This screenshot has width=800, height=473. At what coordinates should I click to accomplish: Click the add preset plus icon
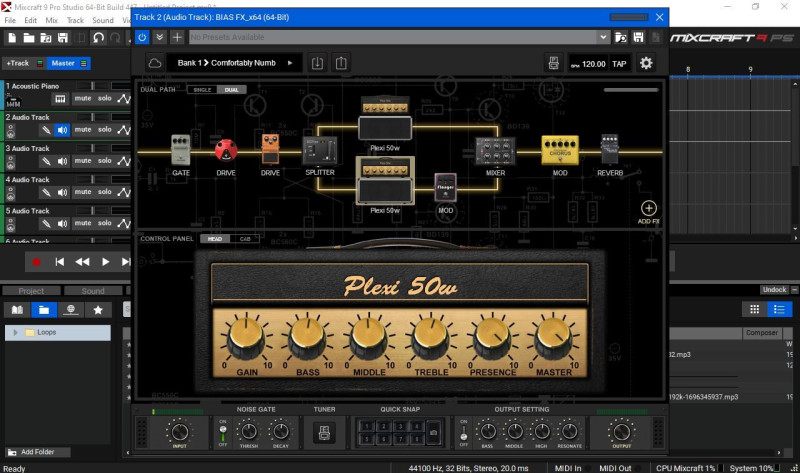(x=177, y=37)
